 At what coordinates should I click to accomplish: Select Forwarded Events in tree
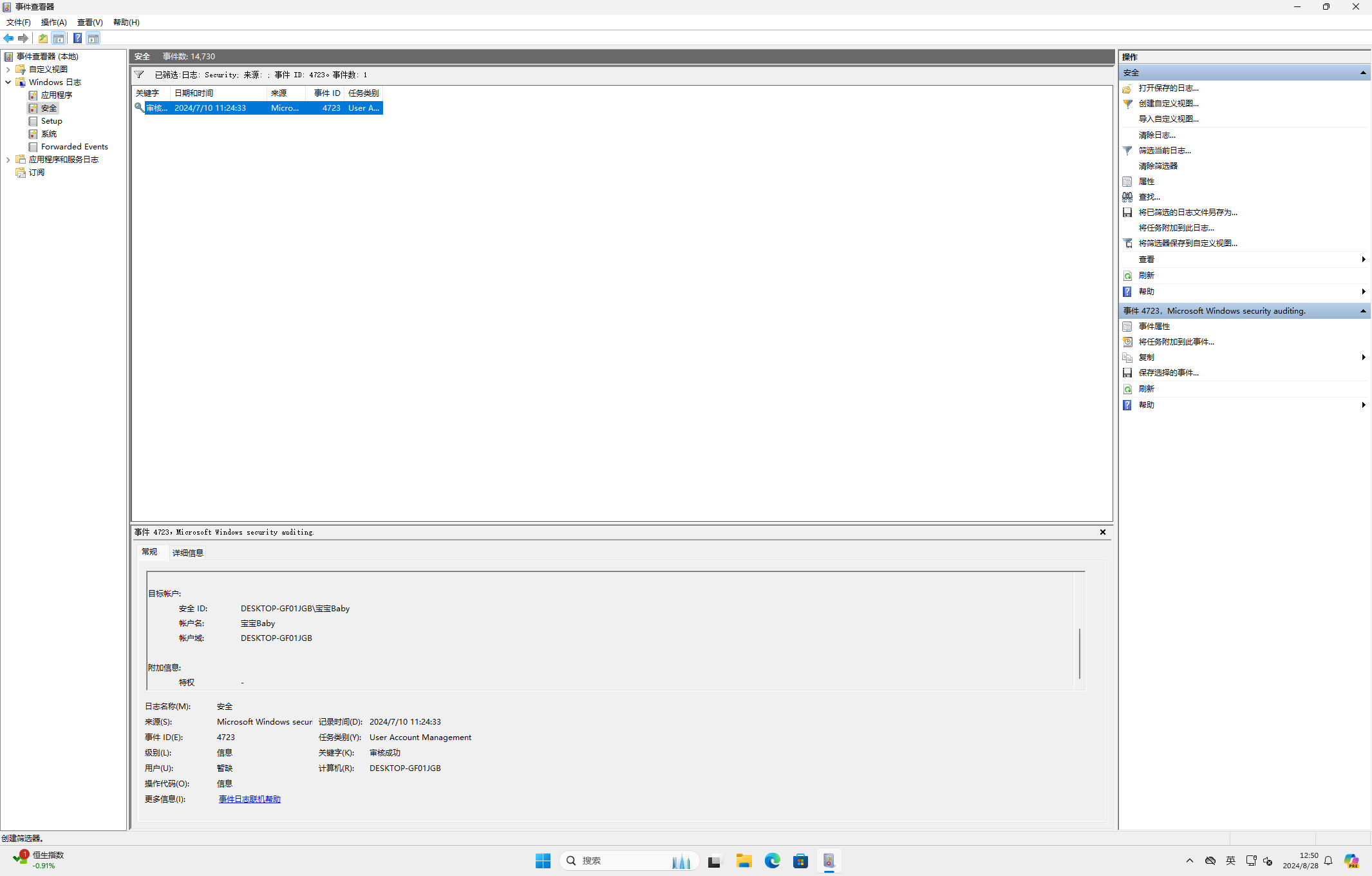tap(75, 147)
